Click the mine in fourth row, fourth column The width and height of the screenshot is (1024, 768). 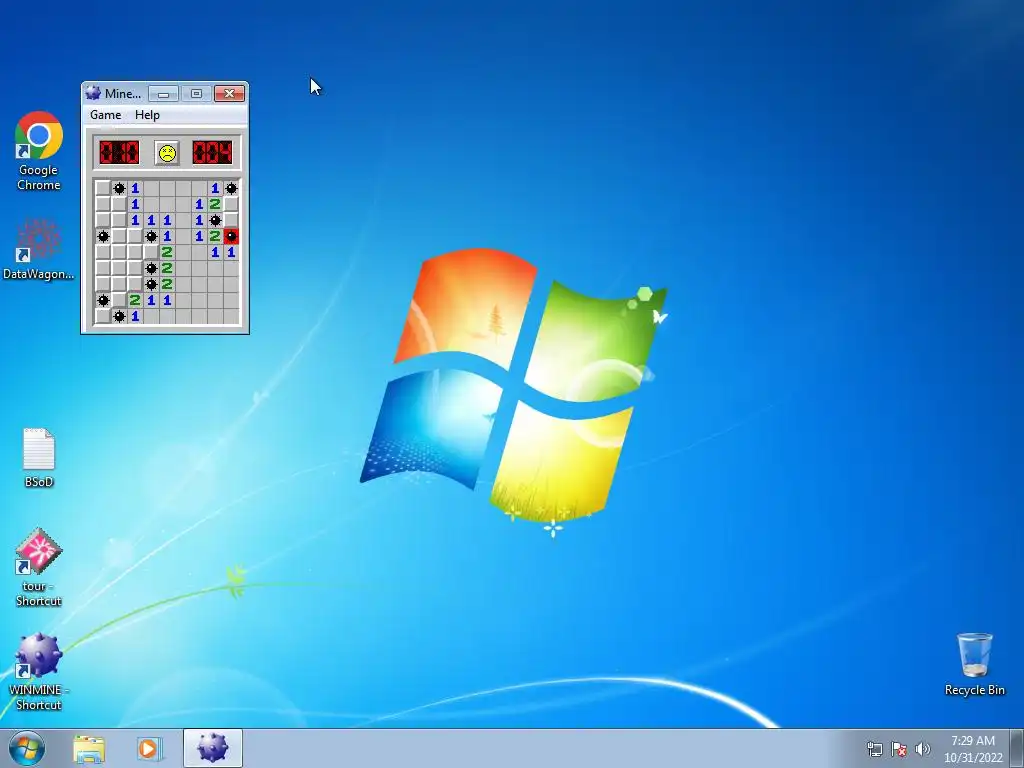(x=151, y=236)
